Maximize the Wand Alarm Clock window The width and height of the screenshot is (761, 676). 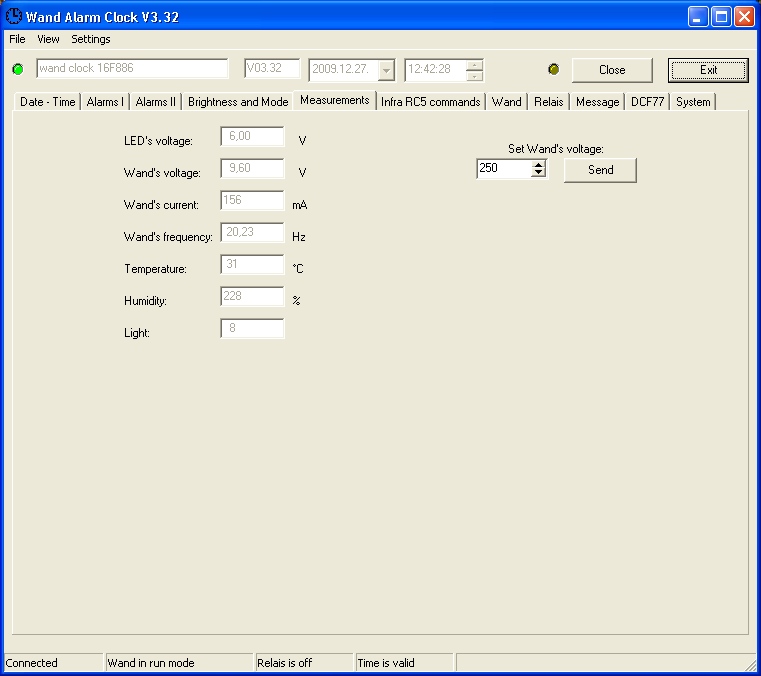721,17
